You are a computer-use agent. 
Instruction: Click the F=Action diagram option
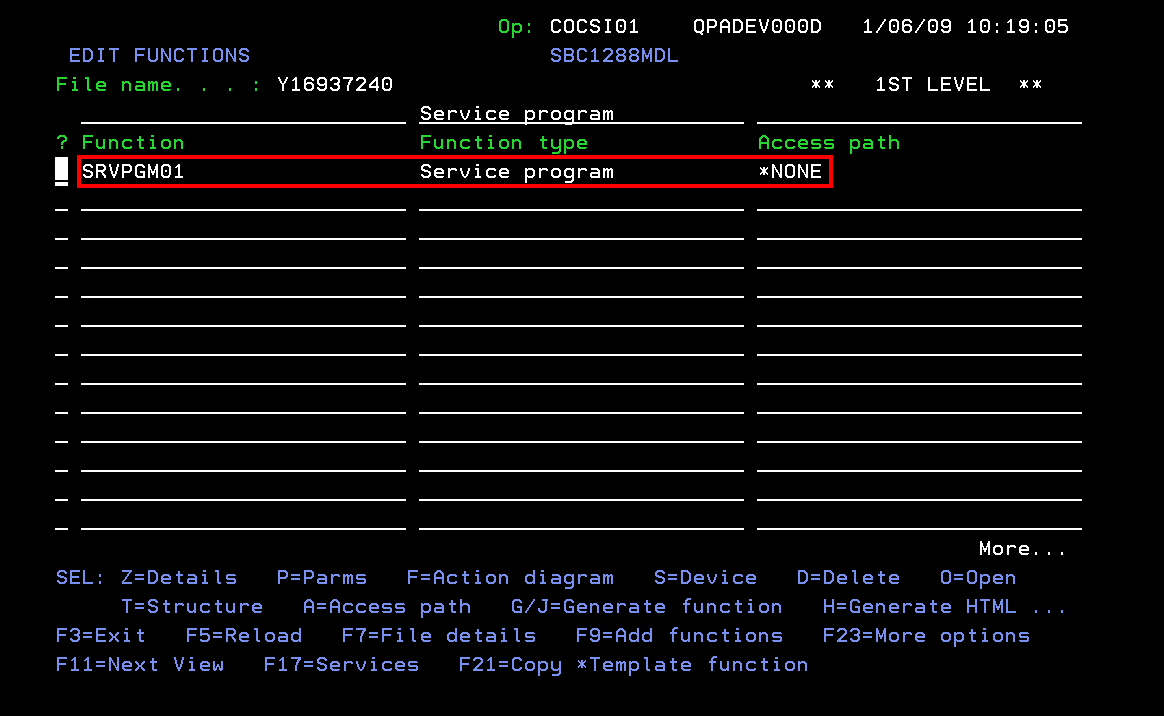[x=510, y=578]
